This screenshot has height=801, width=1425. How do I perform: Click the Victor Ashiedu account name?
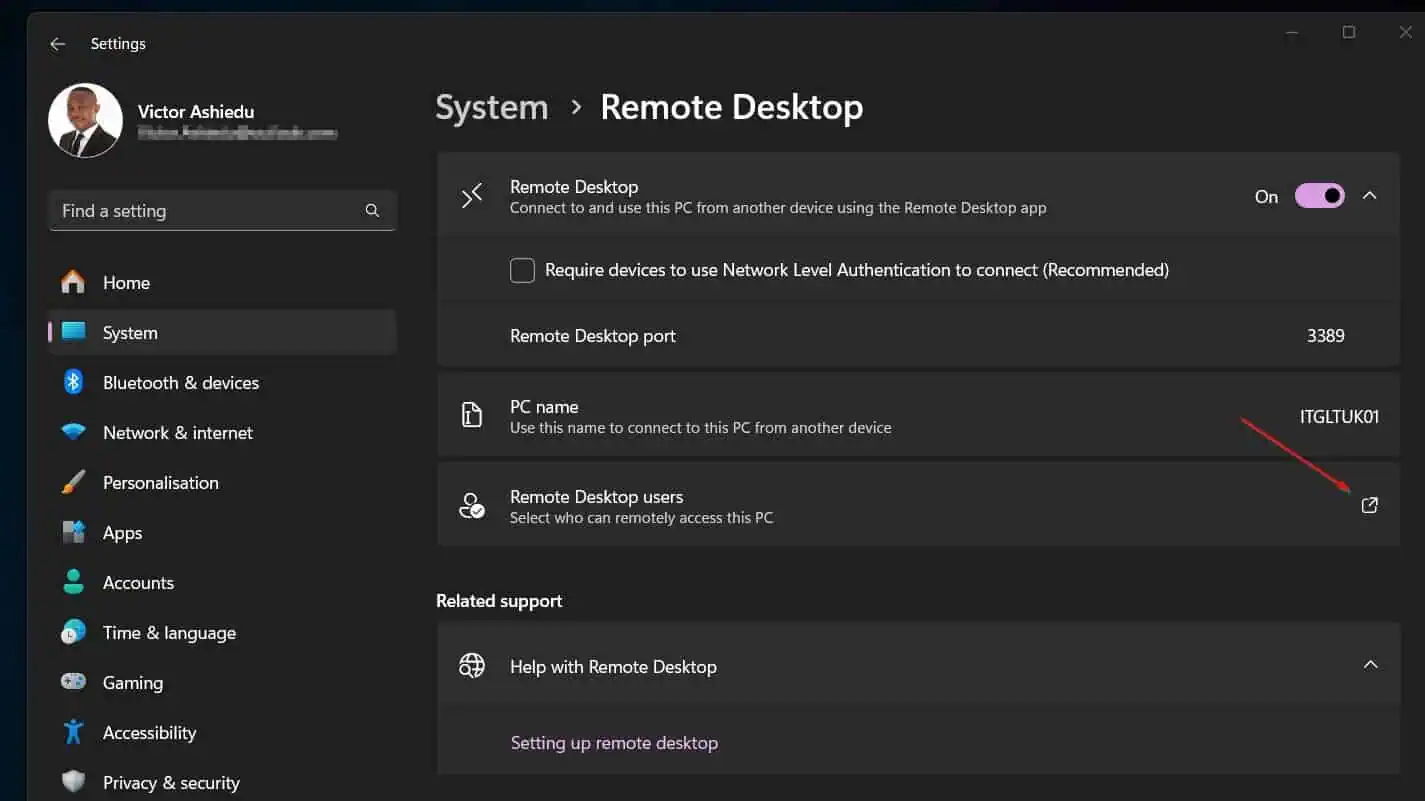(196, 112)
